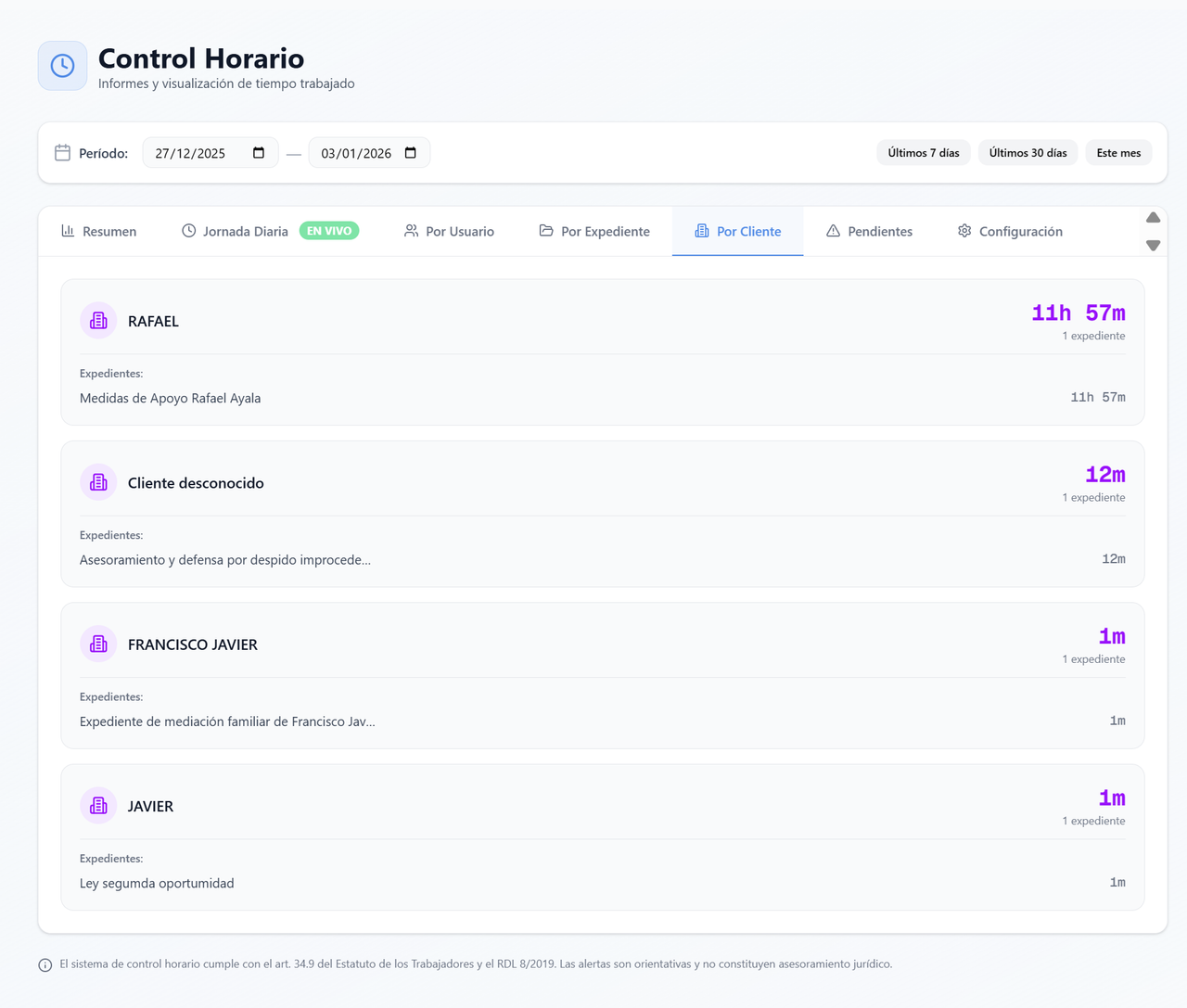
Task: Apply the Este mes period filter
Action: (x=1118, y=152)
